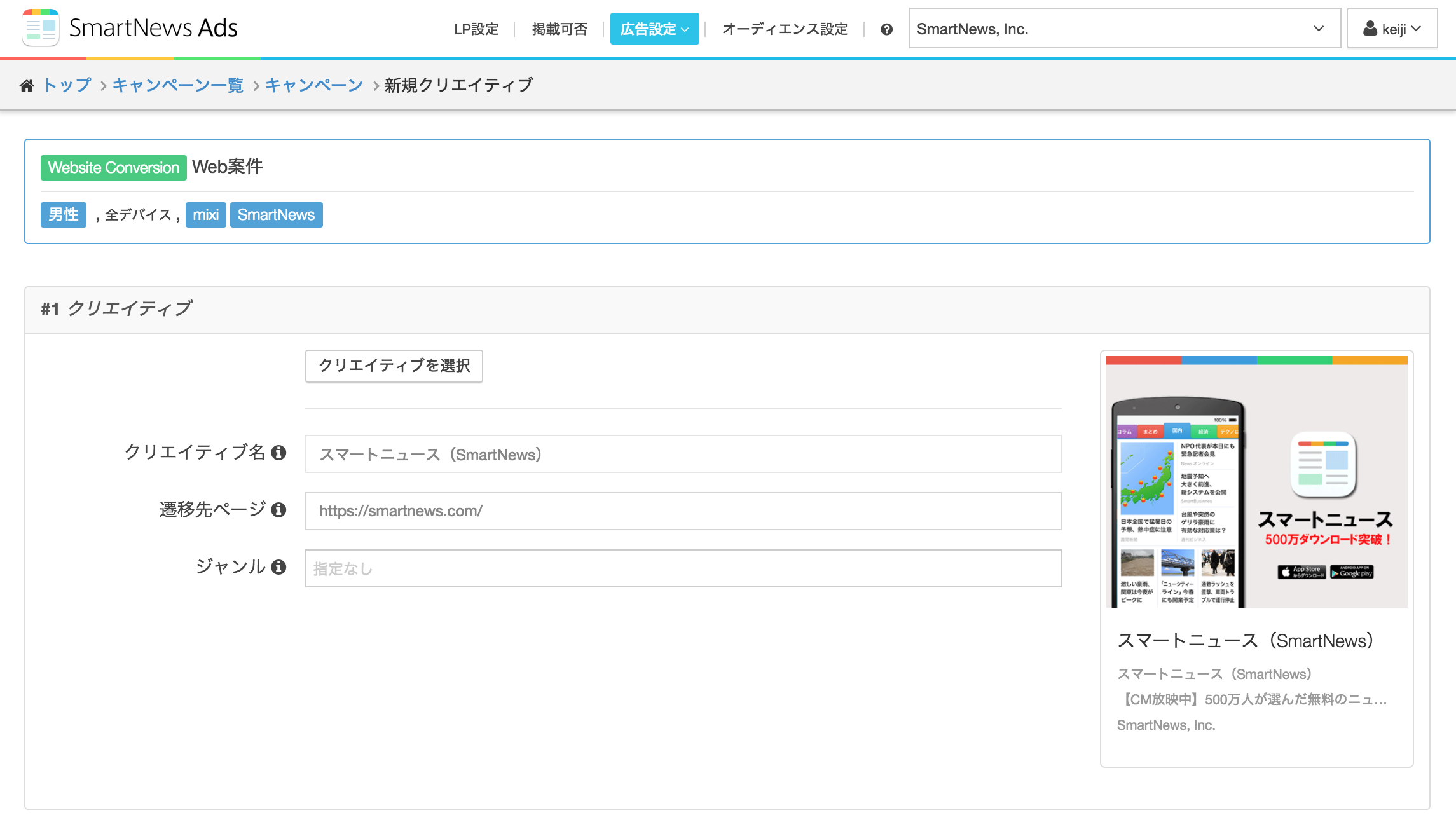Click the home icon in breadcrumb

[27, 85]
